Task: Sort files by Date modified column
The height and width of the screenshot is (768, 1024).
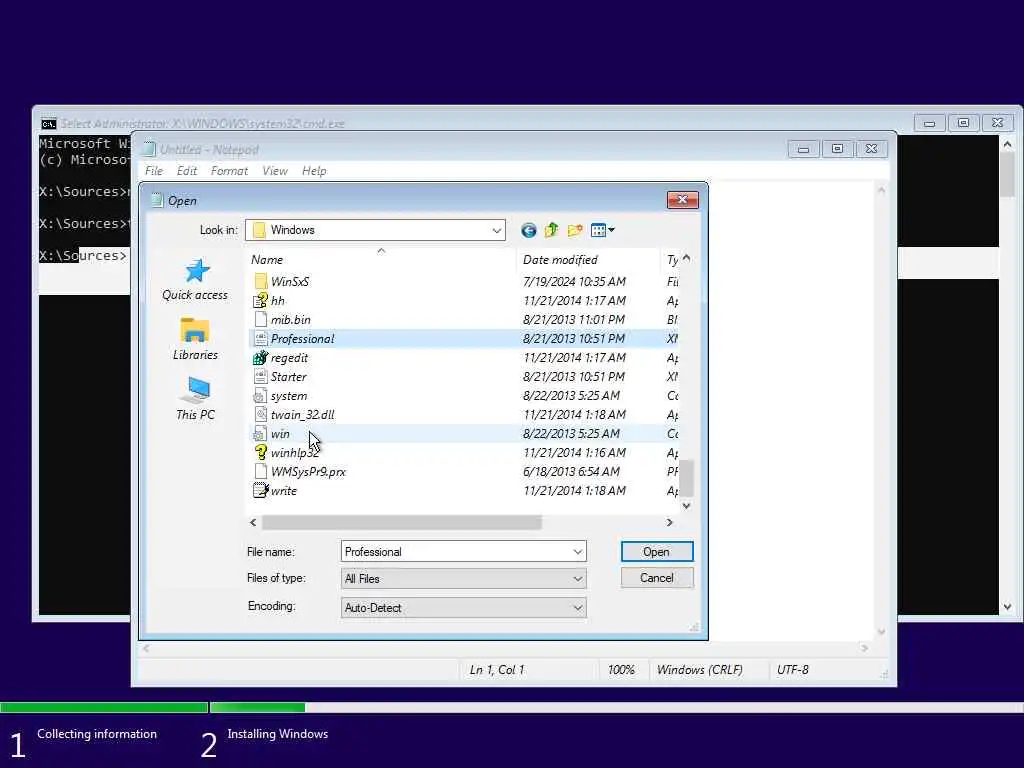Action: coord(588,260)
